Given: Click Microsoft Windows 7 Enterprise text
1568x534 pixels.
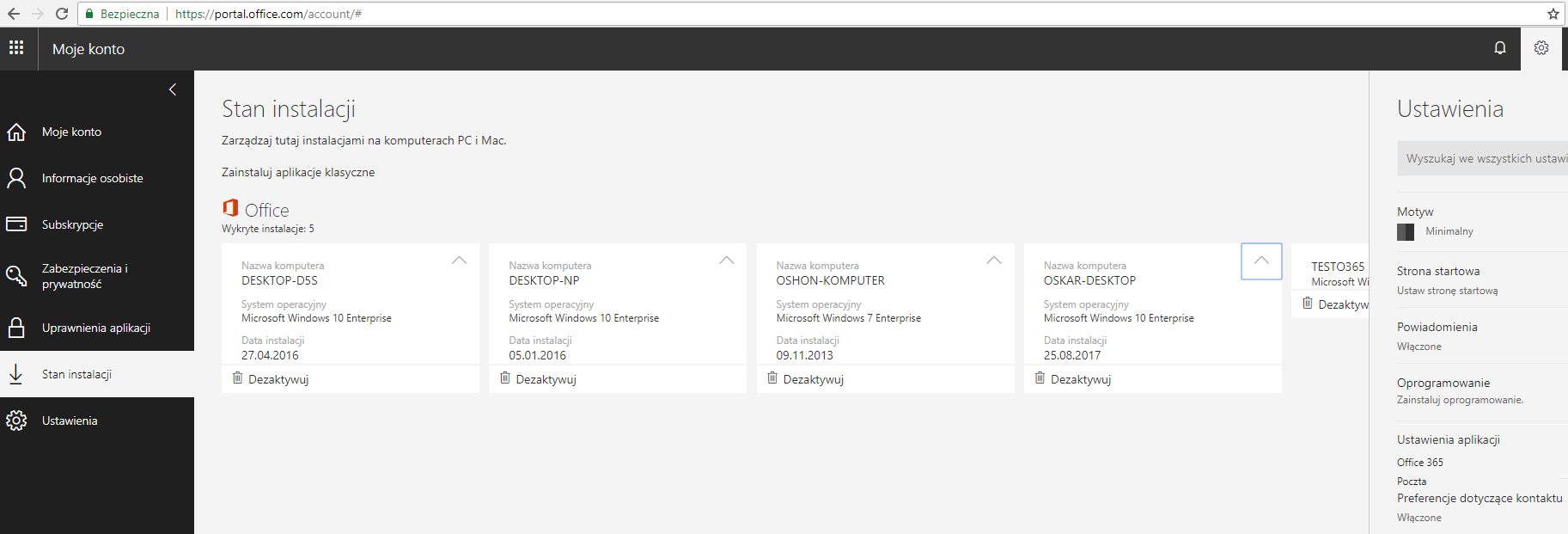Looking at the screenshot, I should [x=849, y=318].
